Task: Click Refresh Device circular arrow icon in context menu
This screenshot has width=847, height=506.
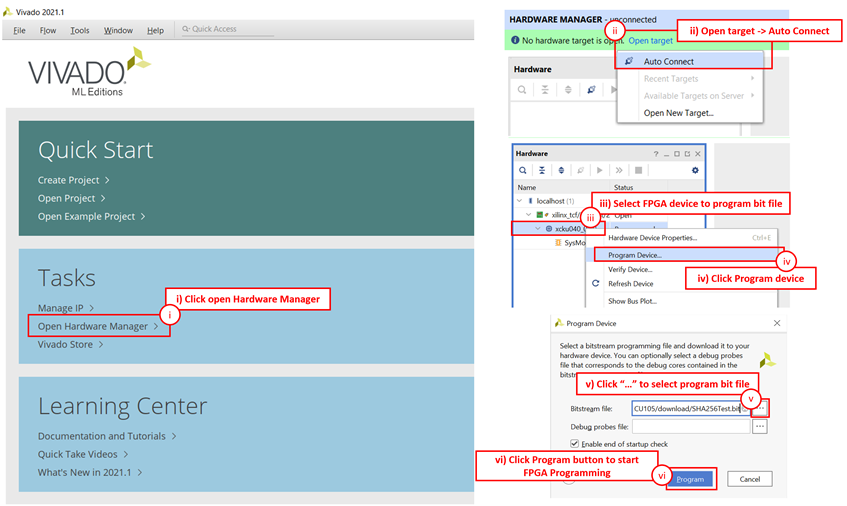Action: 595,283
